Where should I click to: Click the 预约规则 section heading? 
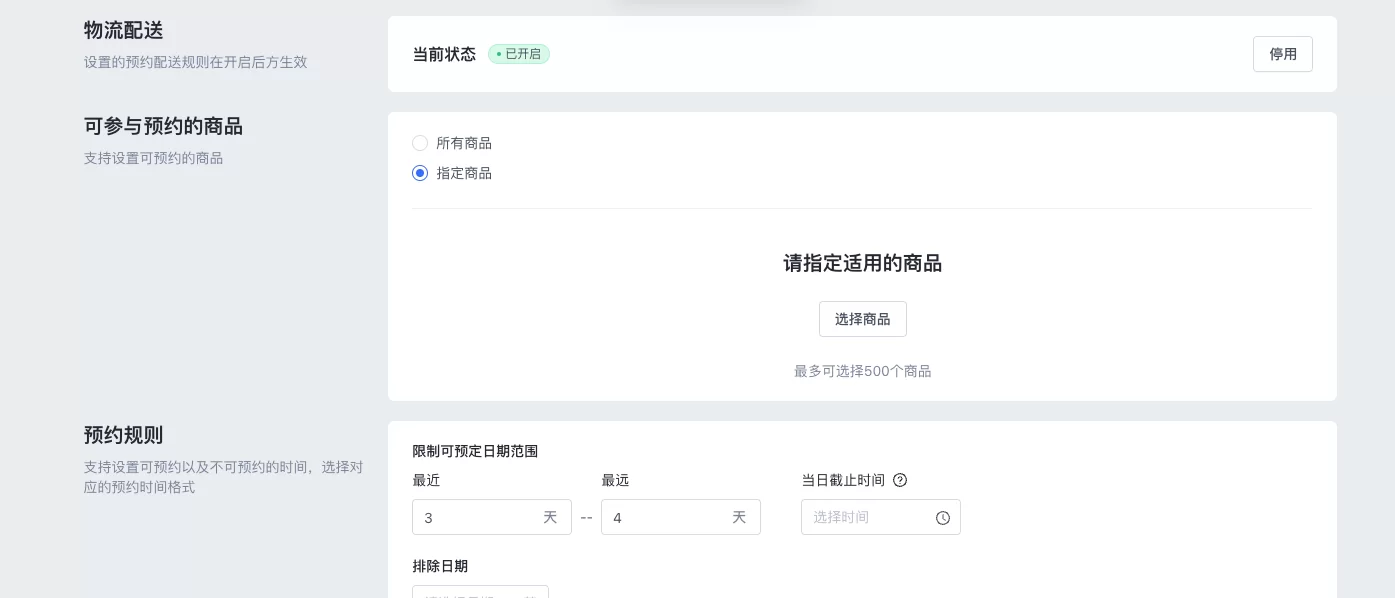coord(123,435)
